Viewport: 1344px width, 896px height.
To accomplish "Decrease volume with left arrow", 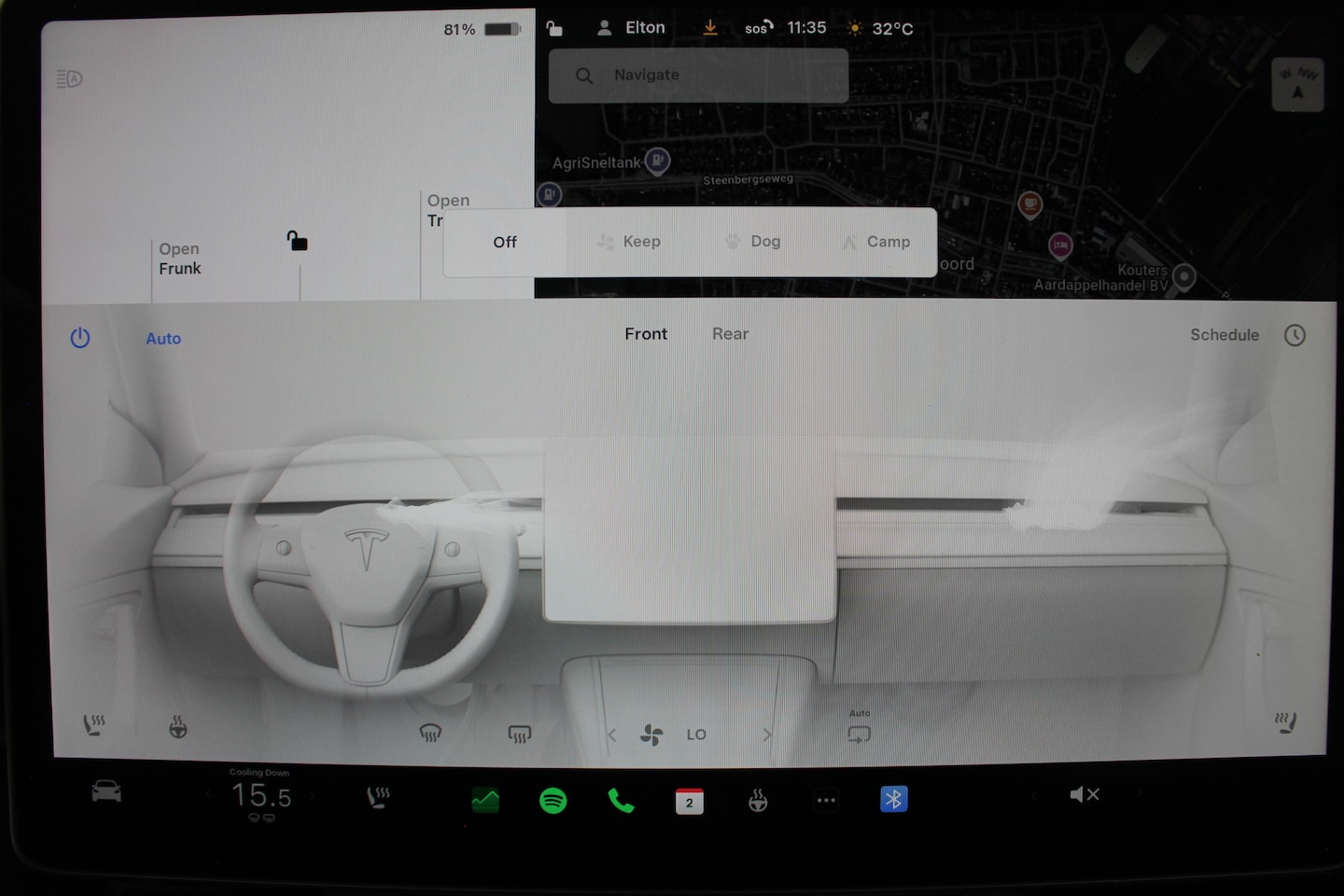I will tap(1034, 794).
